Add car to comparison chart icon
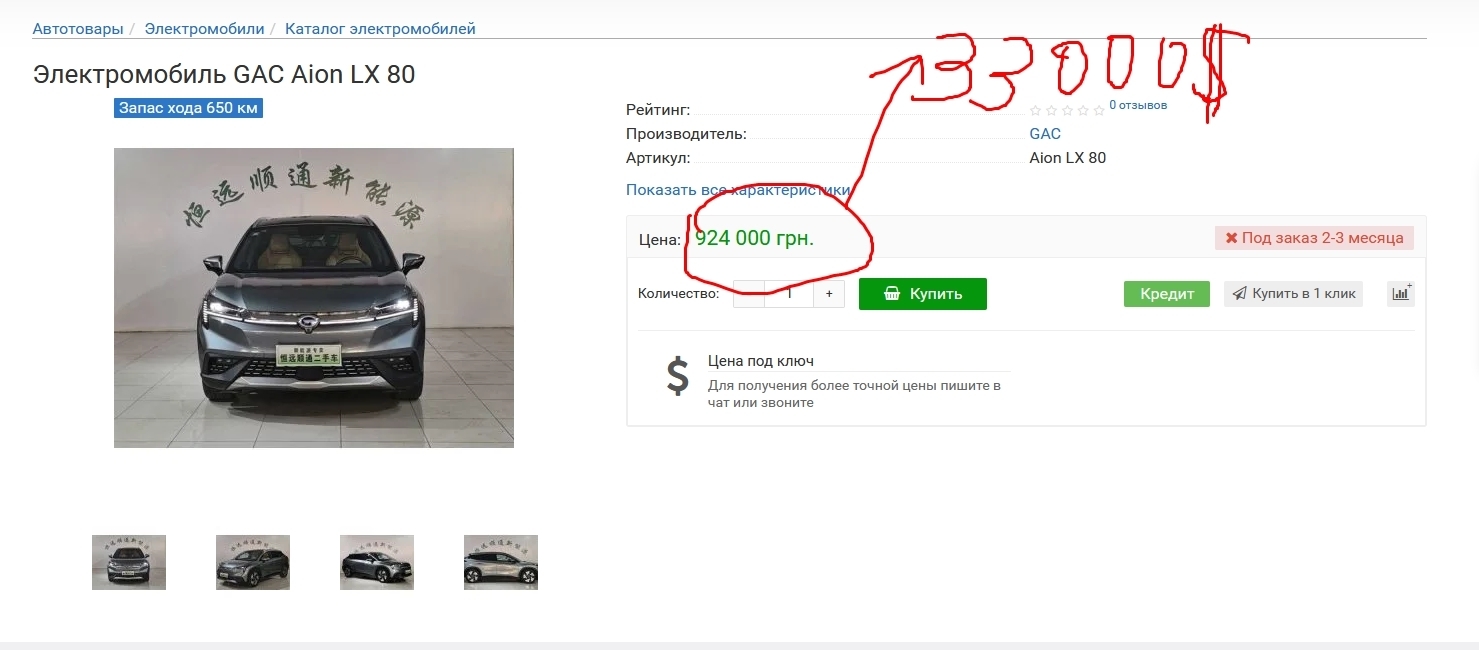 coord(1400,294)
